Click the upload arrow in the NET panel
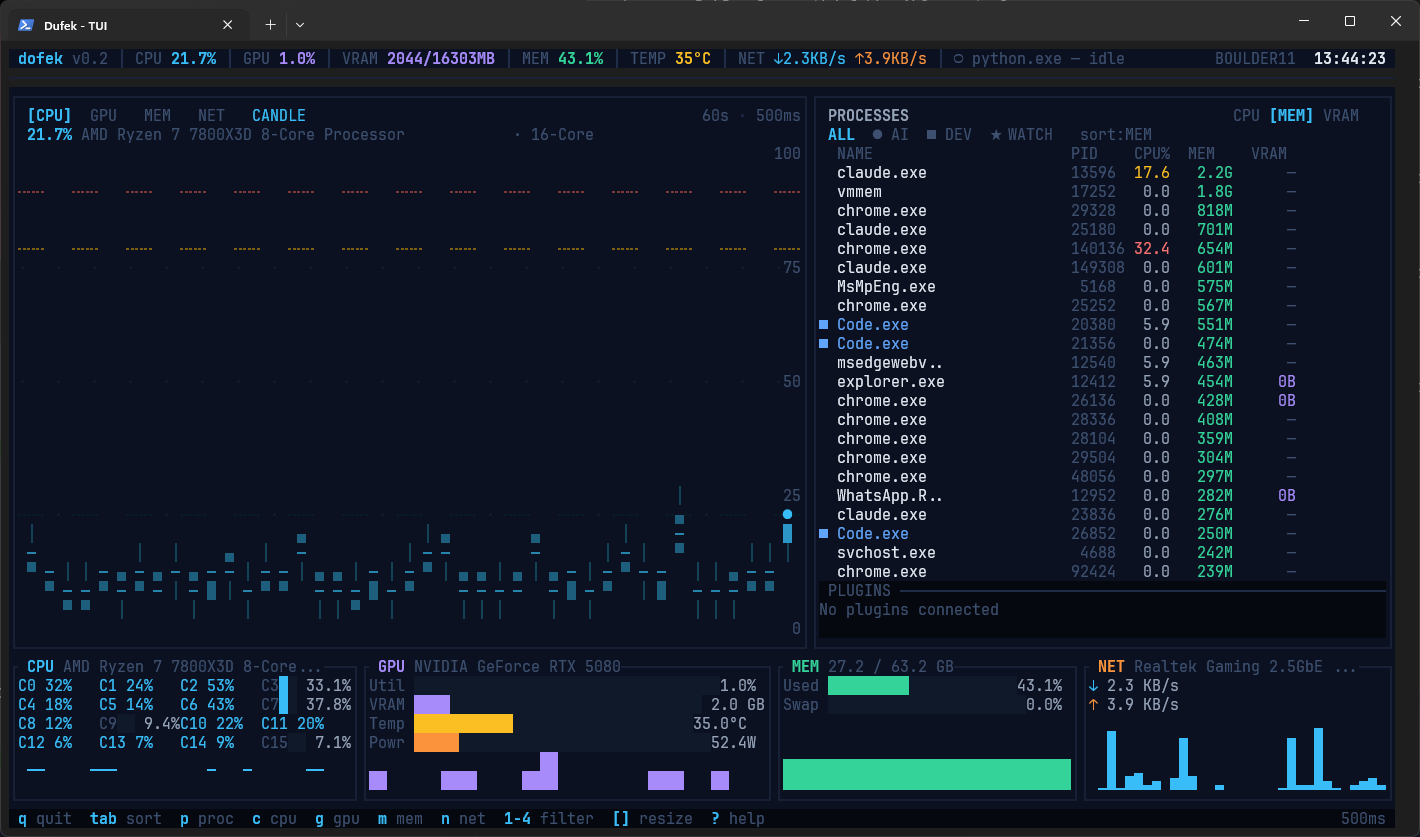 pyautogui.click(x=1093, y=705)
